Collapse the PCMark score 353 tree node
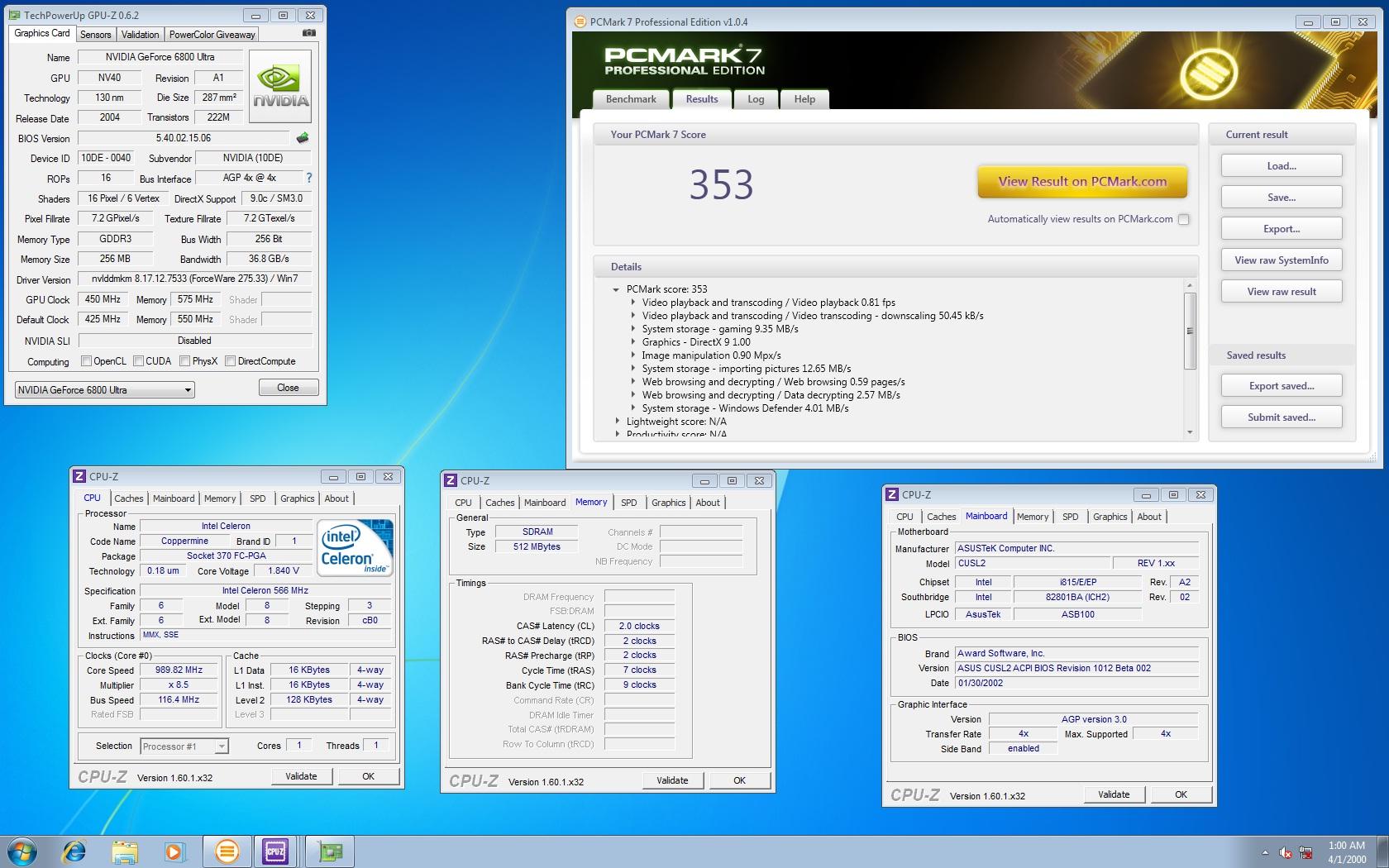The image size is (1389, 868). 616,289
